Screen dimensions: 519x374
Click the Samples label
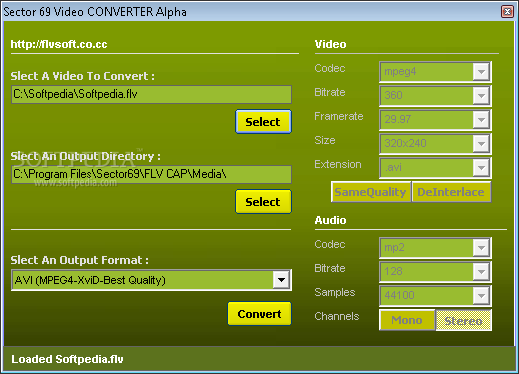[335, 292]
